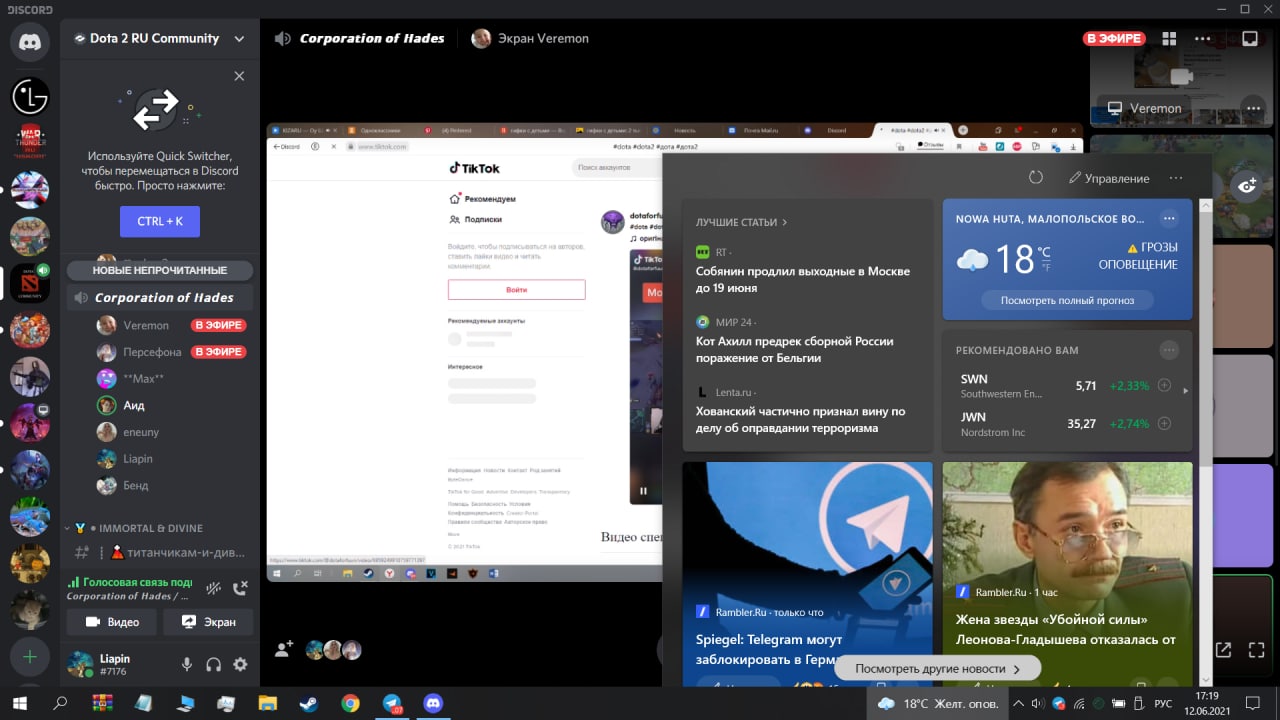Disconnect from voice with the hang-up icon
Screen dimensions: 1280x720
240,589
